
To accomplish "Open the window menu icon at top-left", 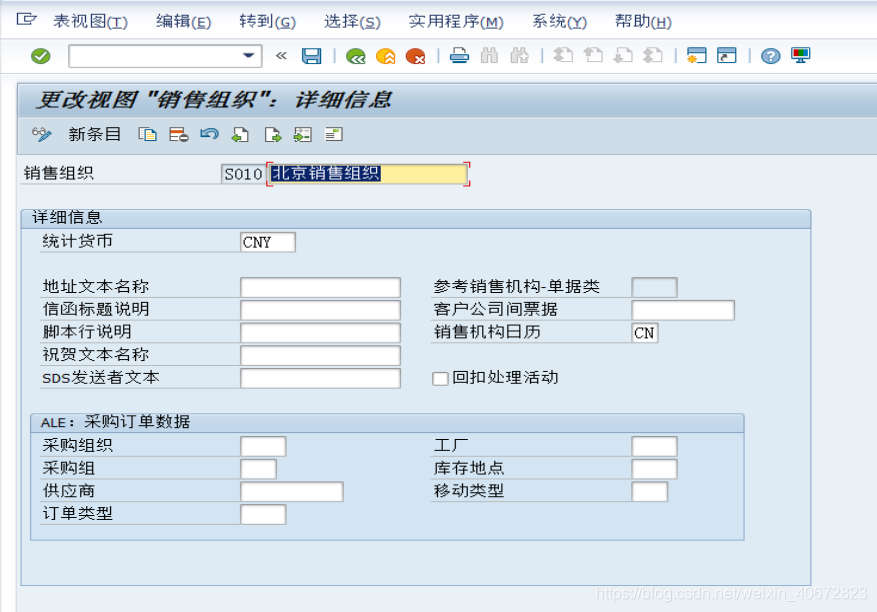I will point(26,20).
